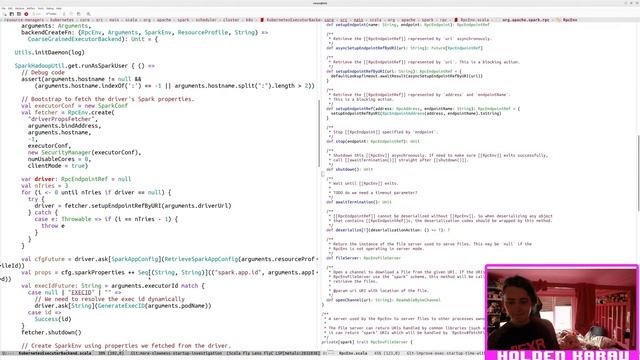Select rpc in the right pane breadcrumb
Viewport: 640px width, 360px height.
click(x=444, y=20)
